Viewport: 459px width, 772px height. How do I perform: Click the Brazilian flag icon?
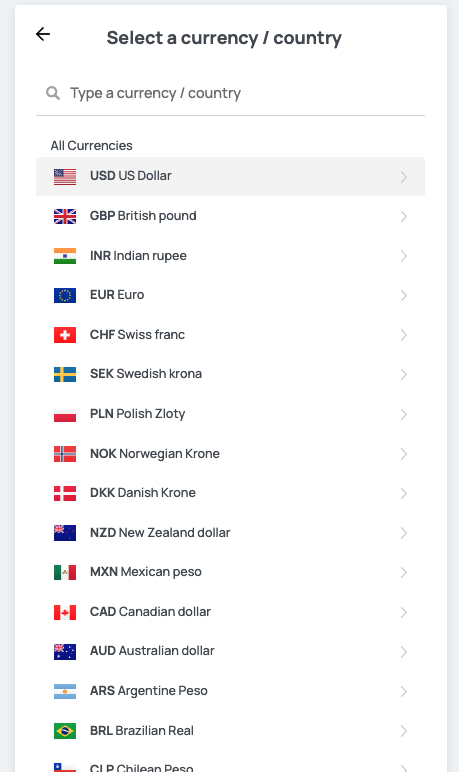[65, 731]
